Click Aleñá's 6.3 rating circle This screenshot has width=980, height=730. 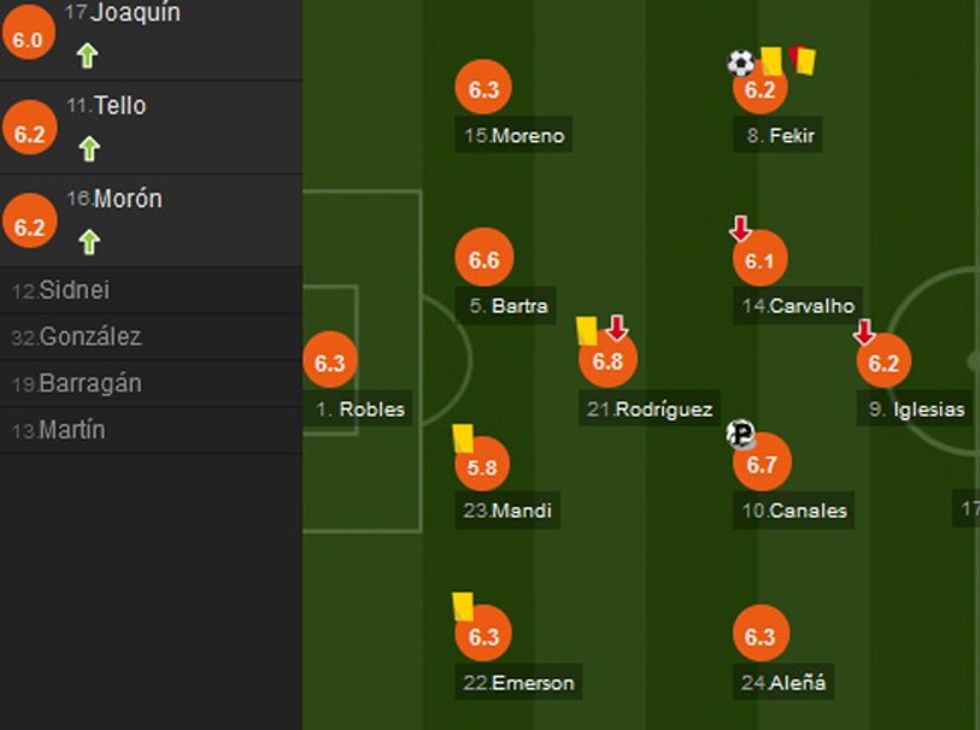761,635
